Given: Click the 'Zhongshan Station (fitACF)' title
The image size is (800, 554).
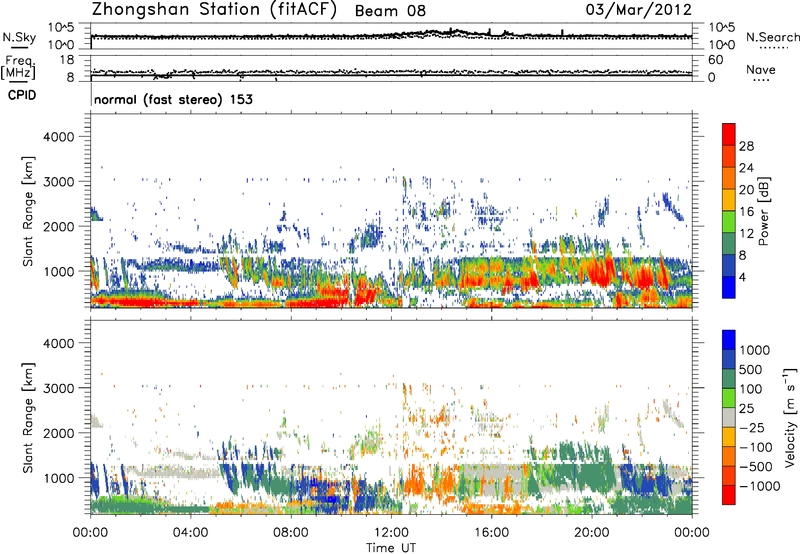Looking at the screenshot, I should (x=214, y=10).
